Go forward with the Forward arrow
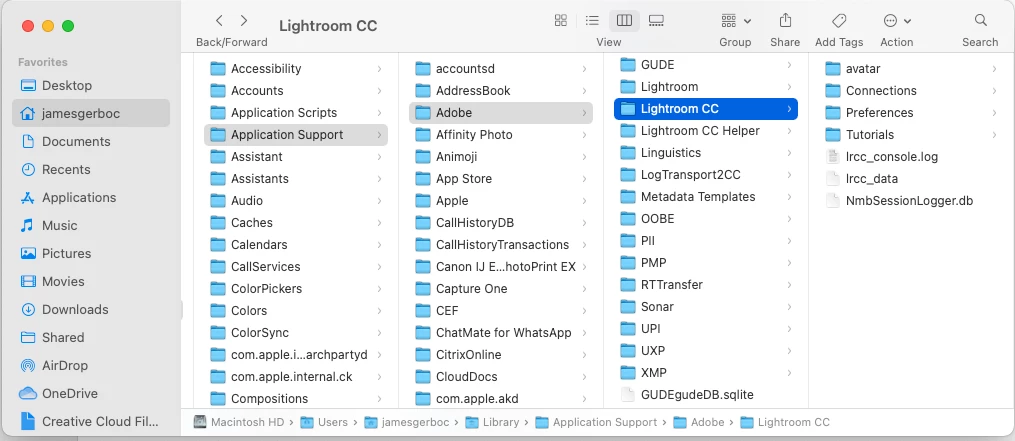This screenshot has width=1015, height=441. pos(243,21)
